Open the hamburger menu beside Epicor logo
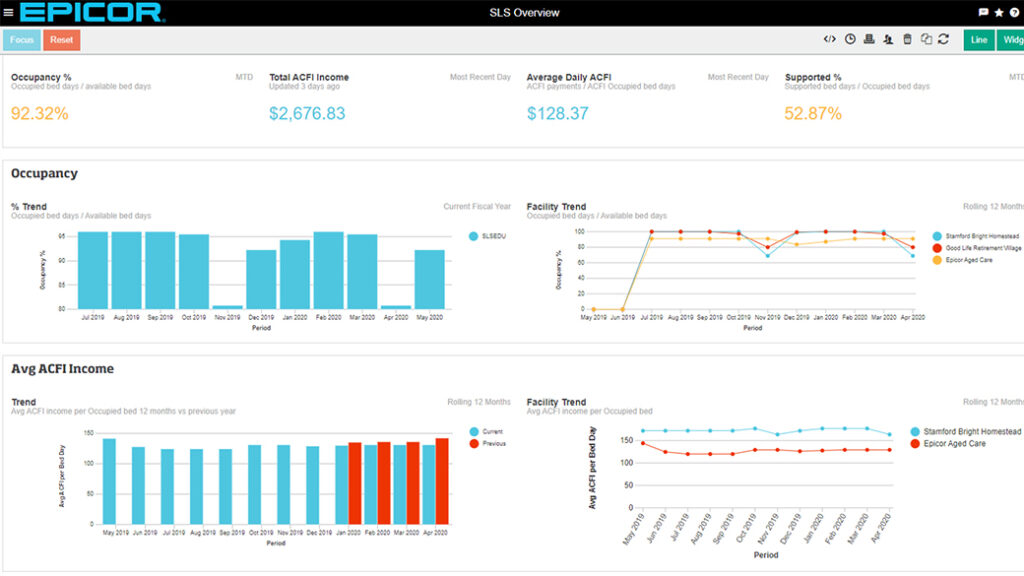Screen dimensions: 1024x576 (9, 13)
